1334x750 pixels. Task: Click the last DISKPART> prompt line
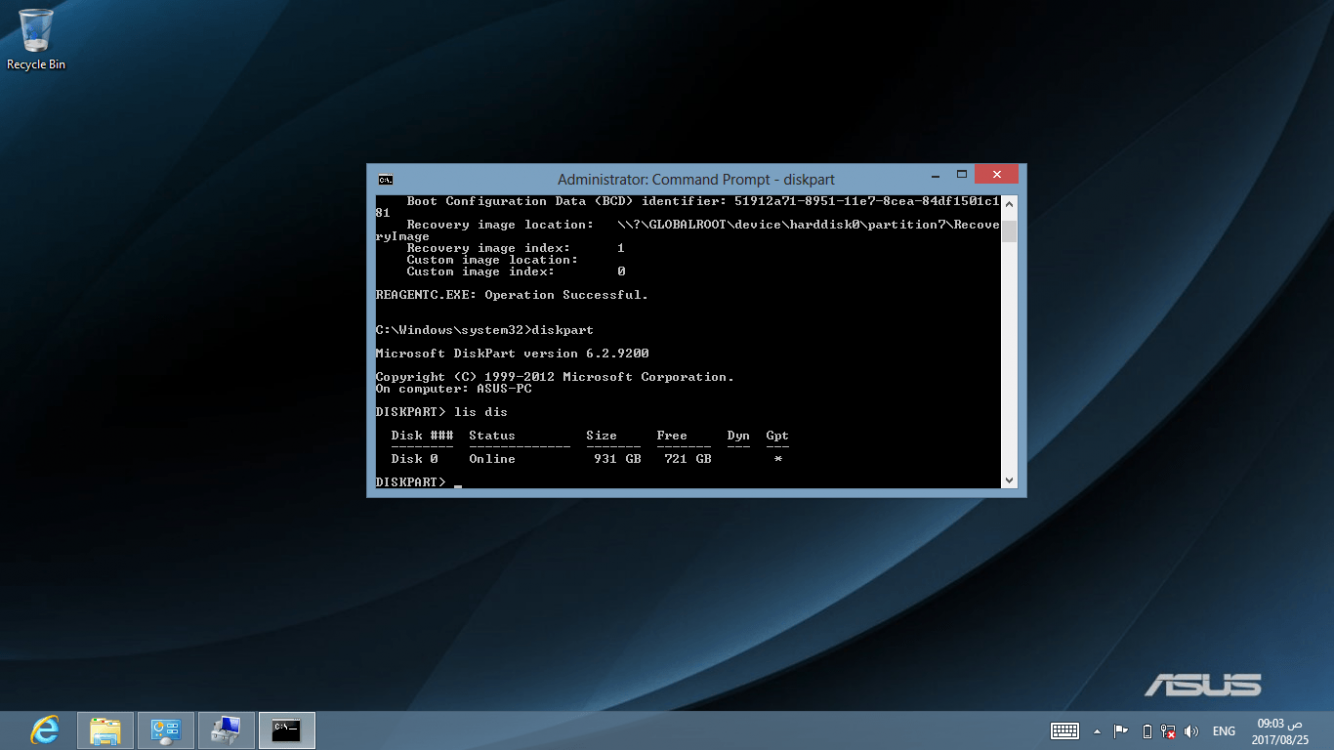tap(419, 482)
